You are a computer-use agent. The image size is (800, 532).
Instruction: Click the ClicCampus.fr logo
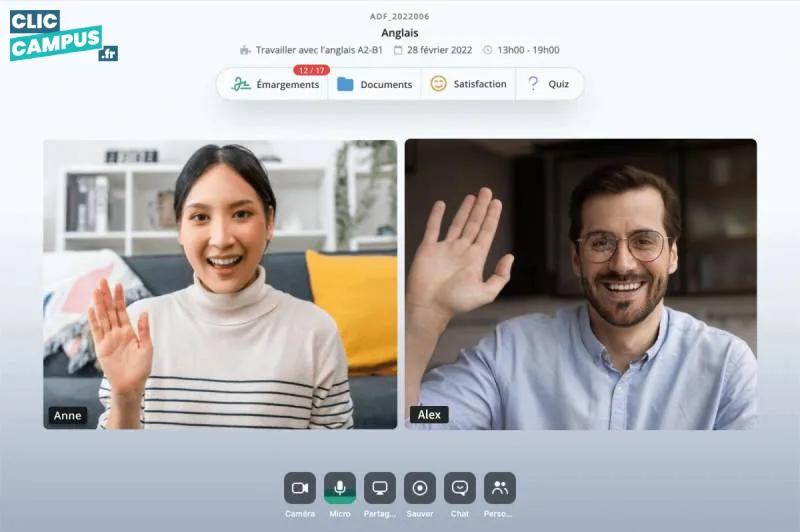63,36
